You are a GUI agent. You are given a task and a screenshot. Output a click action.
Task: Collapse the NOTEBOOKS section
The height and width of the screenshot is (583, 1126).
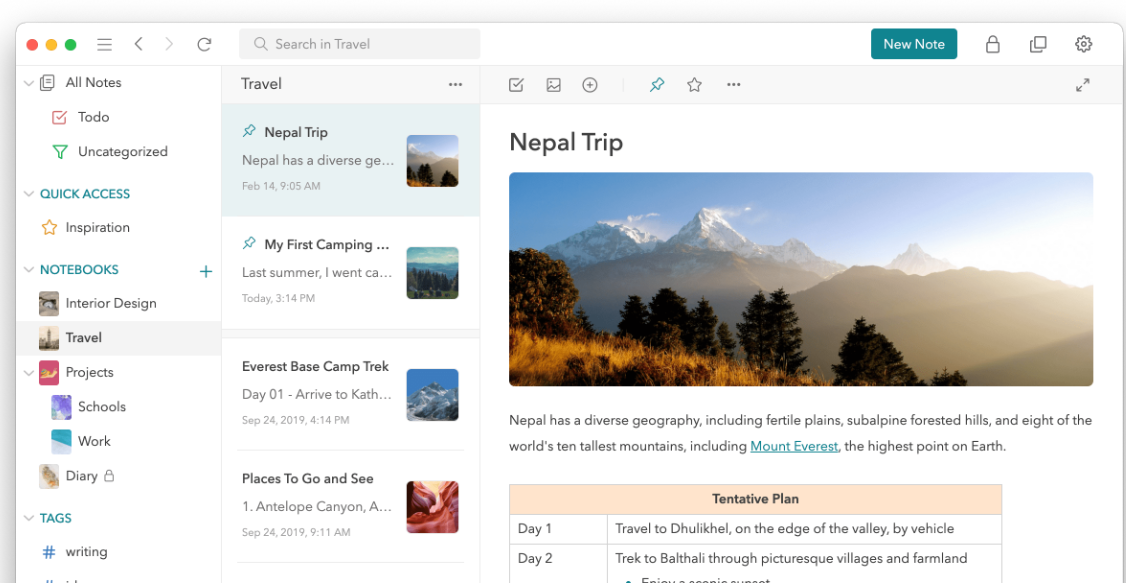28,270
